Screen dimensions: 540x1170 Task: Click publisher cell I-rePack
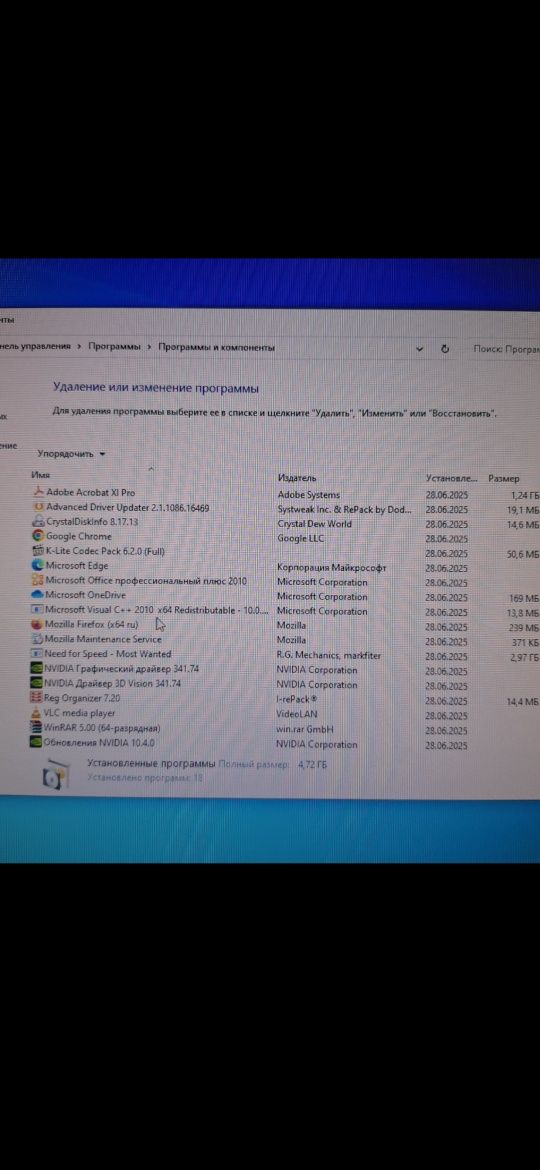click(x=296, y=700)
